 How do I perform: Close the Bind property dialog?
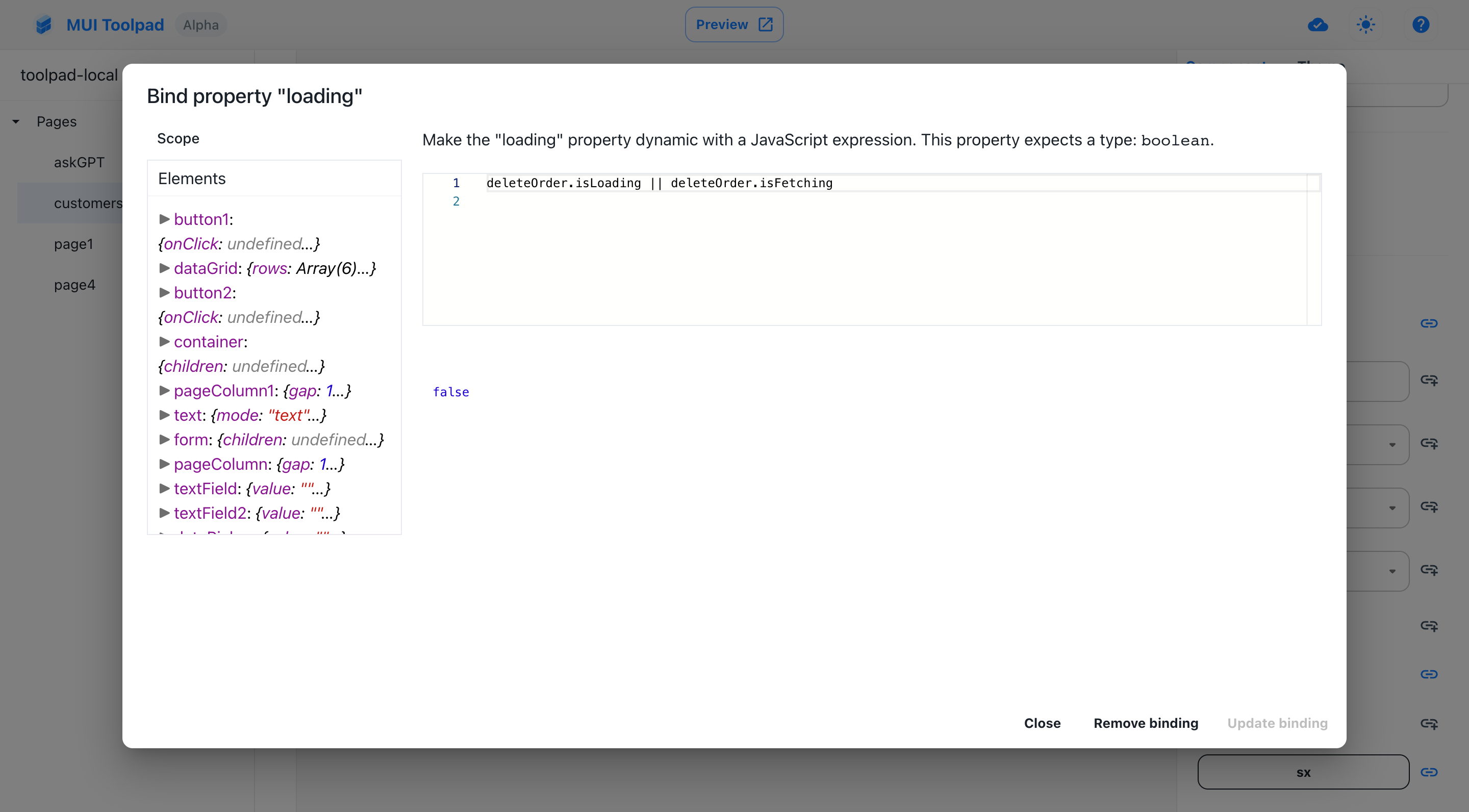[1042, 723]
